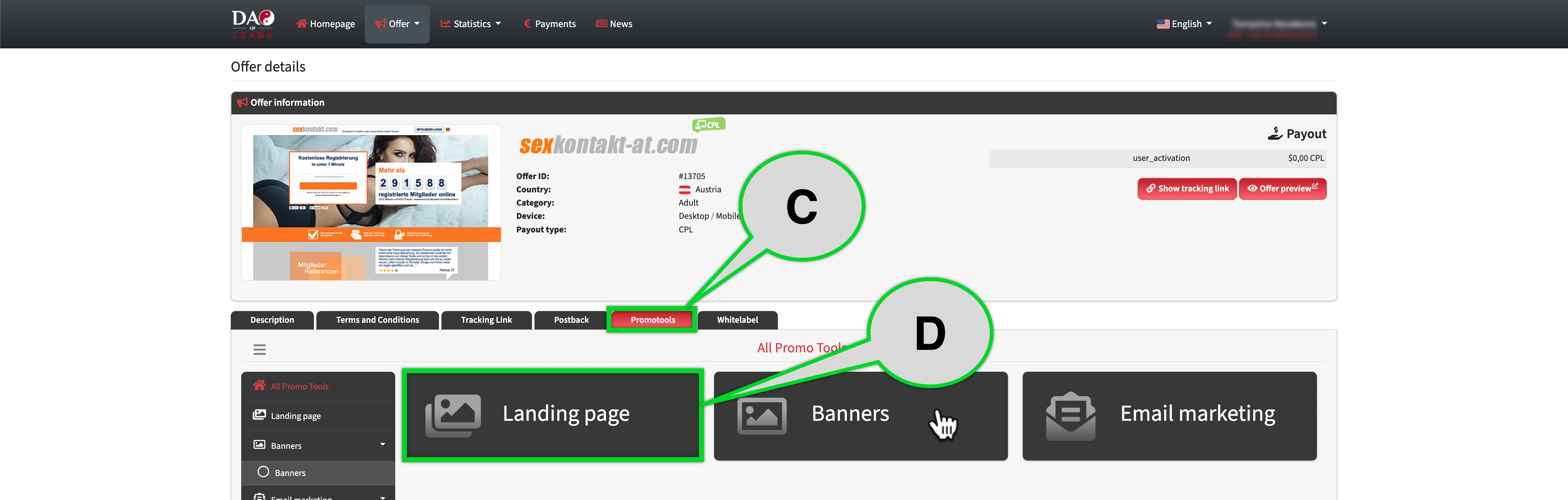Click the DAO of Leads logo
This screenshot has height=500, width=1568.
tap(253, 24)
